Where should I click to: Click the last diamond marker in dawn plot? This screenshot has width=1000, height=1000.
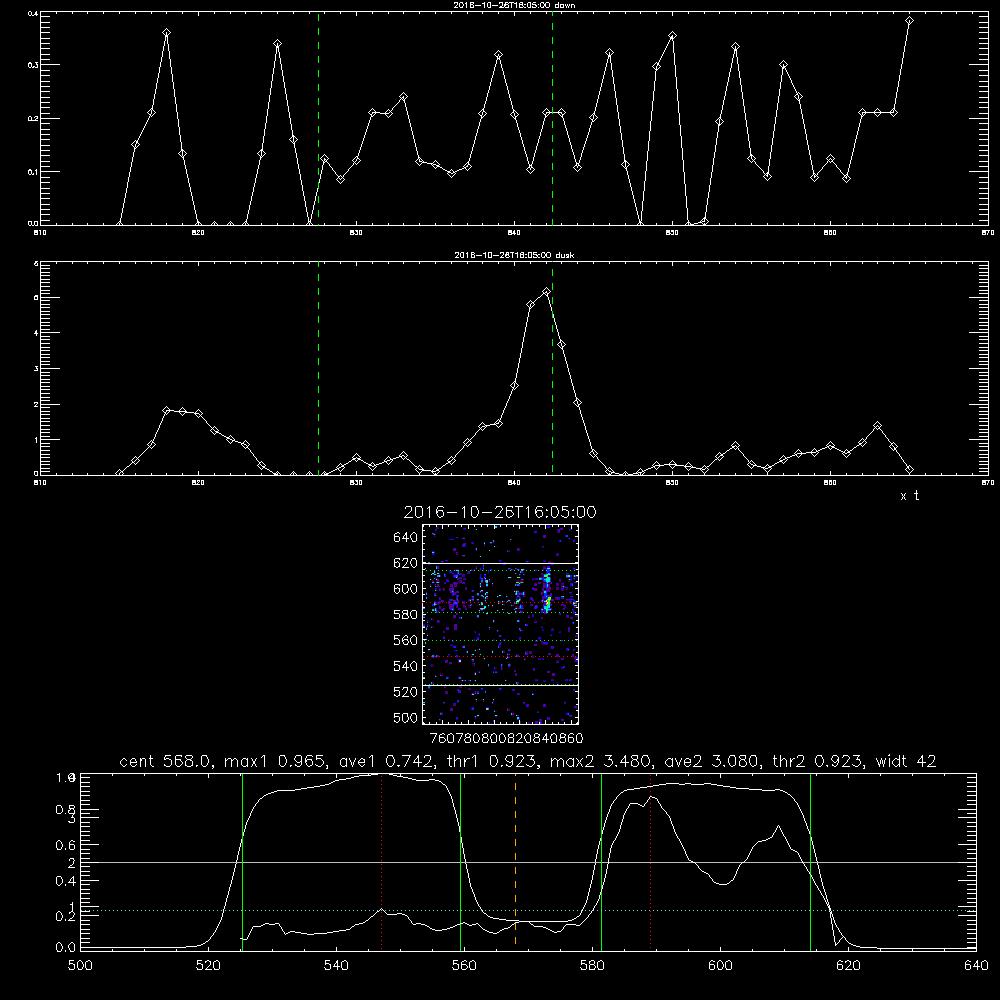click(x=909, y=21)
